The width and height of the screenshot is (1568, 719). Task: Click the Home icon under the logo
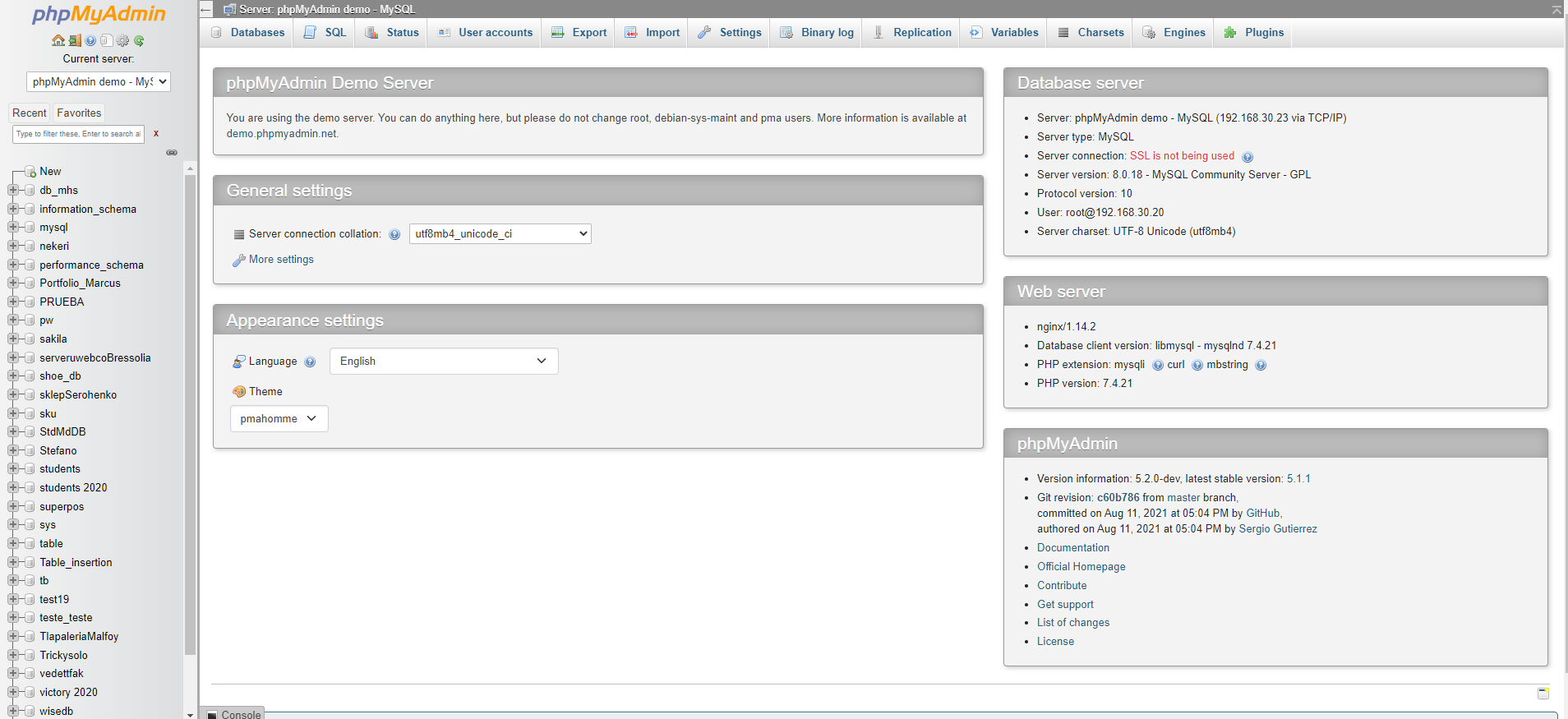pyautogui.click(x=58, y=40)
